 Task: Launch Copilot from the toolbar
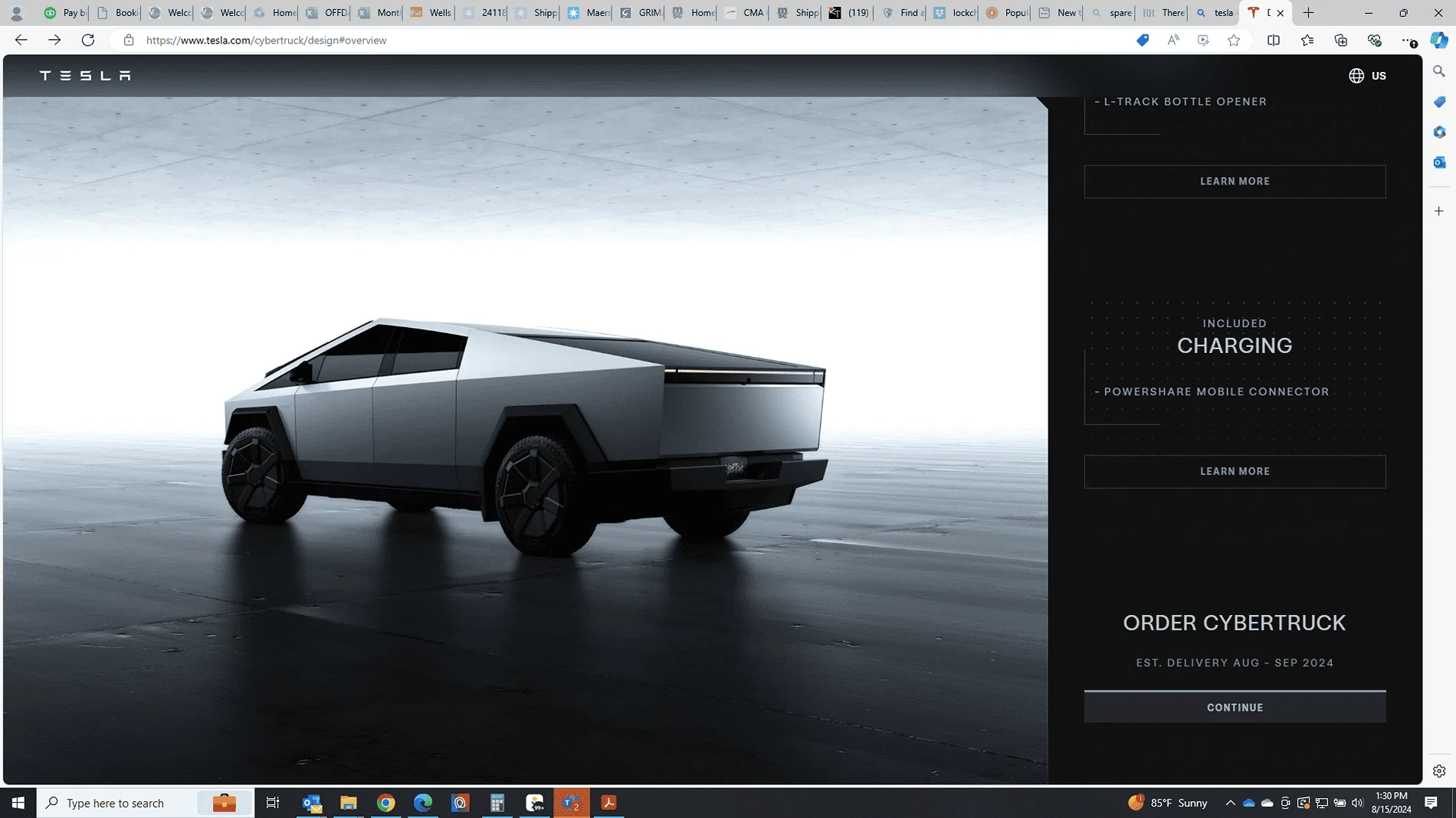tap(1440, 40)
